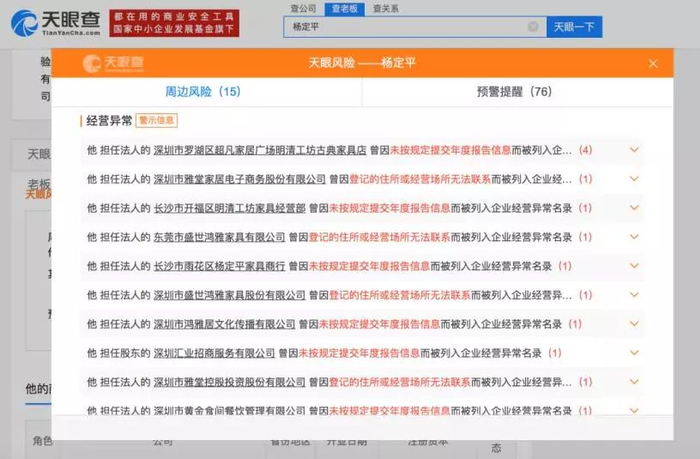
Task: Click the red banner 都在用的商业安全工具
Action: [x=174, y=23]
